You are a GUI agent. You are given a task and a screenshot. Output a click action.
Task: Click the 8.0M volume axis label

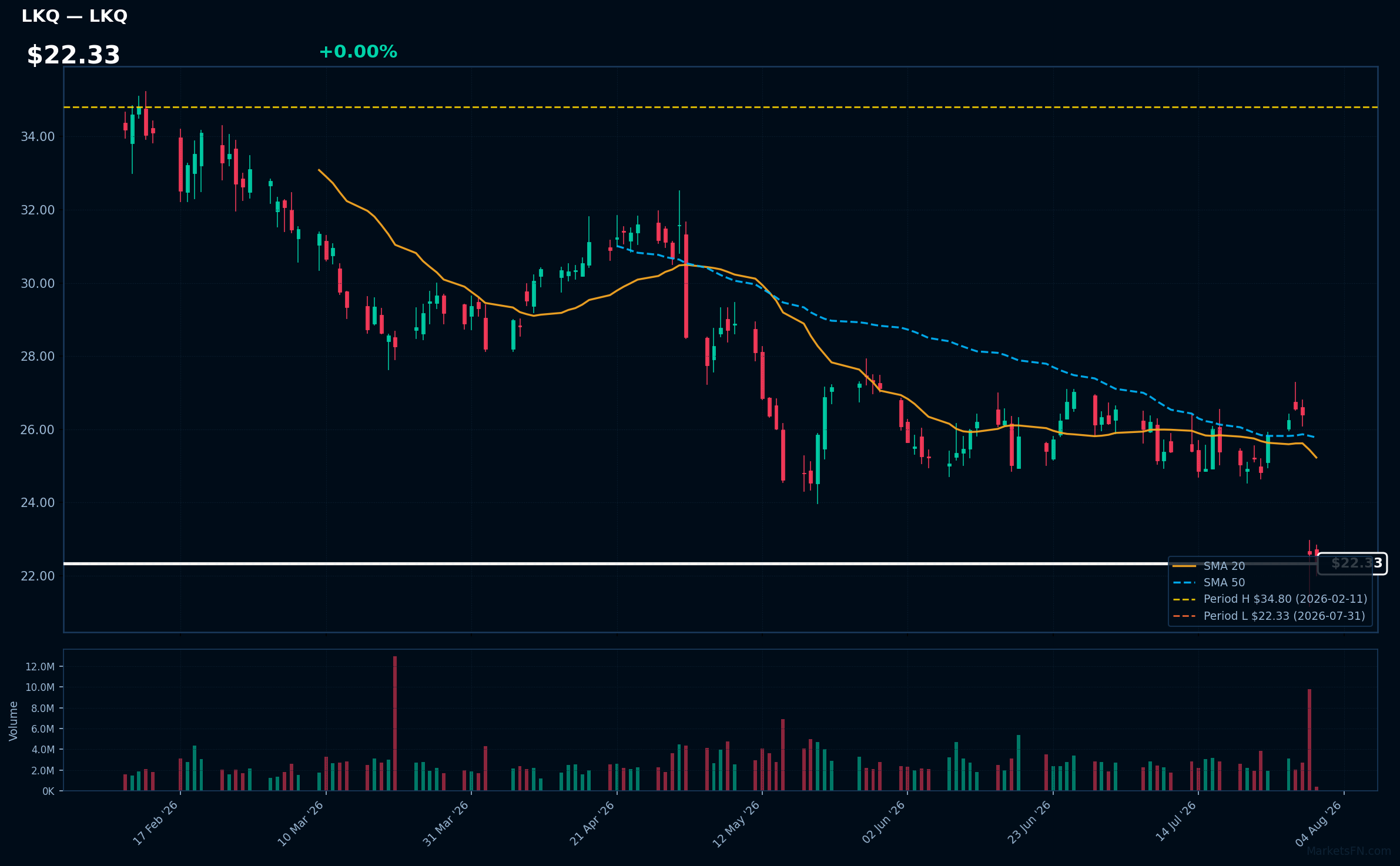[42, 709]
